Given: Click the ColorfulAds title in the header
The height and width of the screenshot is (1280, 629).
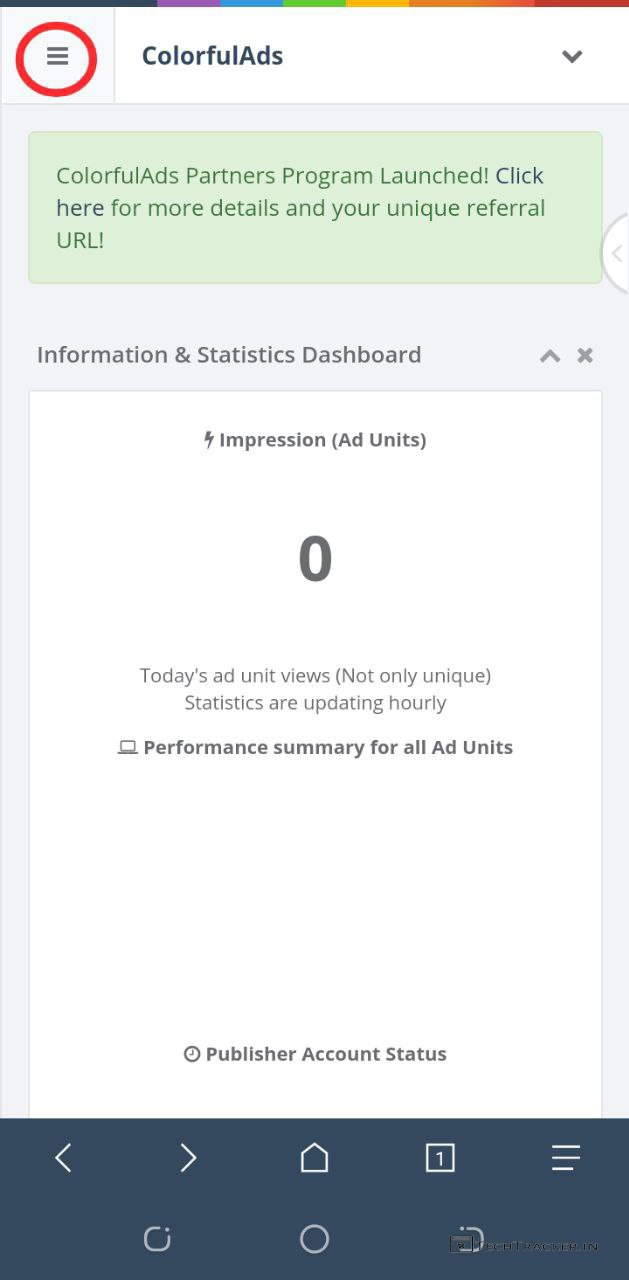Looking at the screenshot, I should [212, 56].
